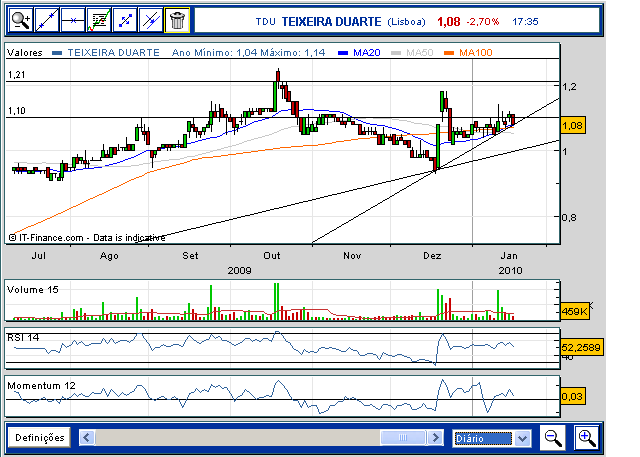Click the TEIXEIRA DUARTE series legend
This screenshot has width=640, height=457.
[x=113, y=53]
